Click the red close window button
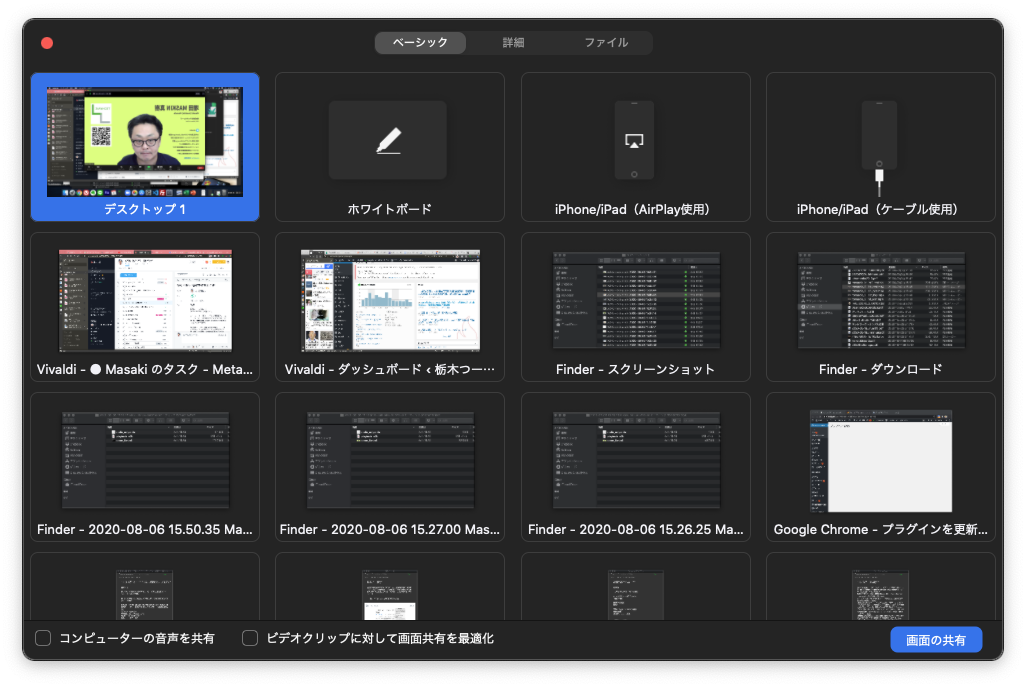 click(47, 43)
